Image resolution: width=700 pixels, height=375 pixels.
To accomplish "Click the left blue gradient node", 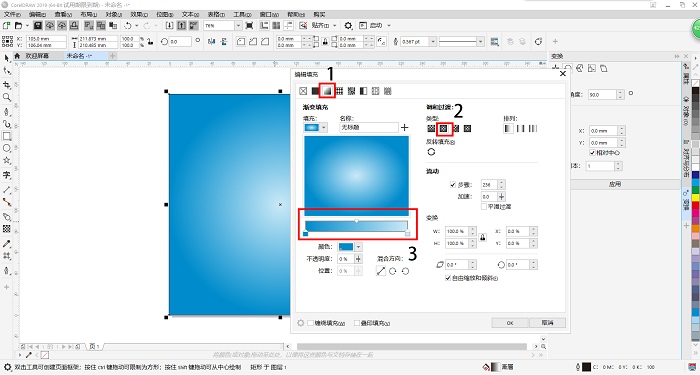I will pyautogui.click(x=306, y=234).
